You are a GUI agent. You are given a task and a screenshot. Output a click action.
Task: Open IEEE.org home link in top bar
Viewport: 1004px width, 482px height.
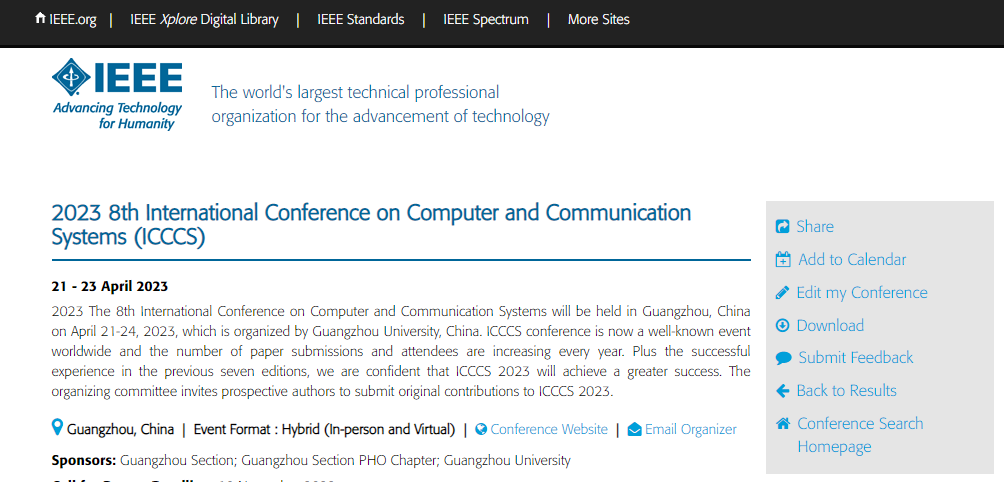pos(66,20)
